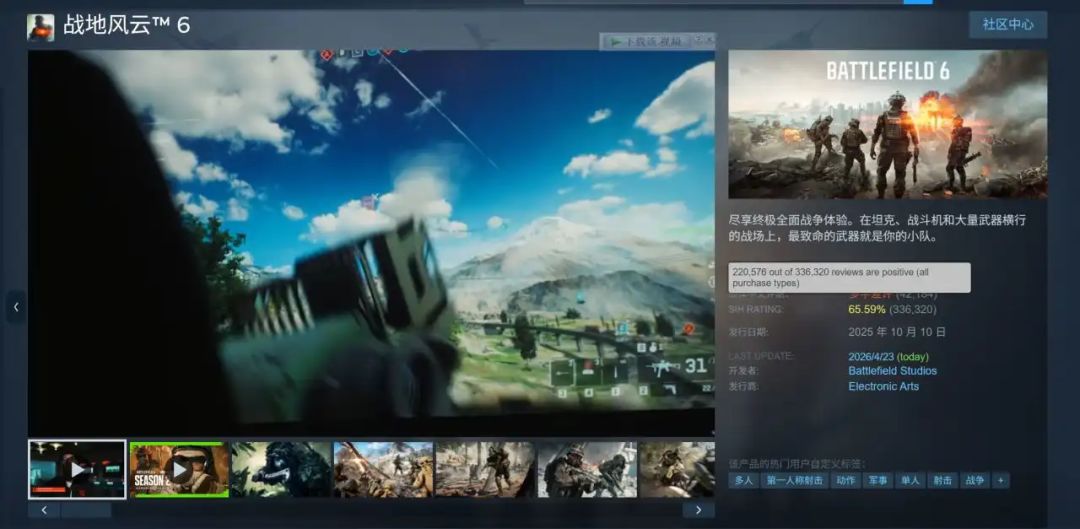Open developer link Battlefield Studios
The height and width of the screenshot is (529, 1080).
[x=892, y=371]
